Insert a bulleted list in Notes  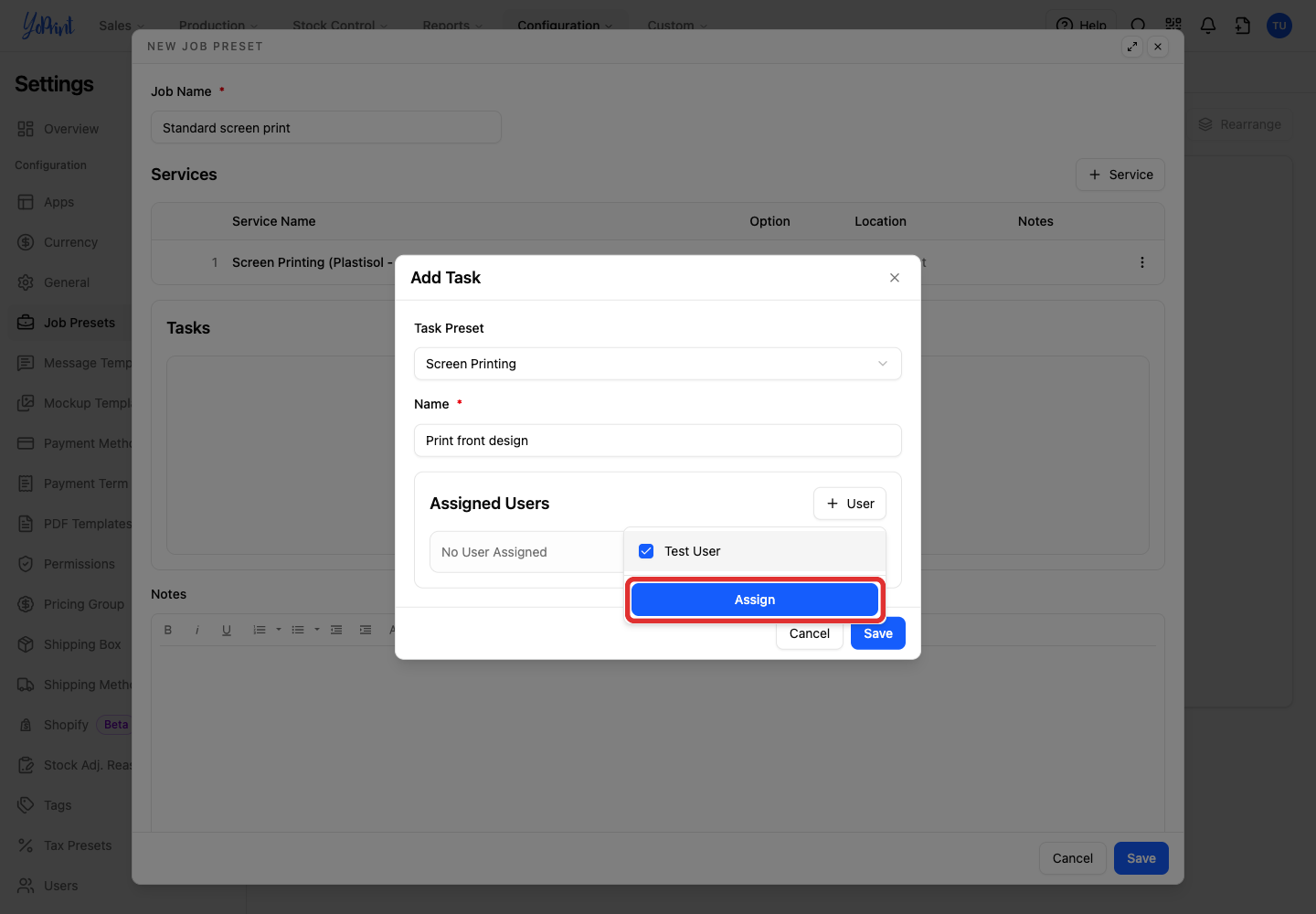pos(298,630)
